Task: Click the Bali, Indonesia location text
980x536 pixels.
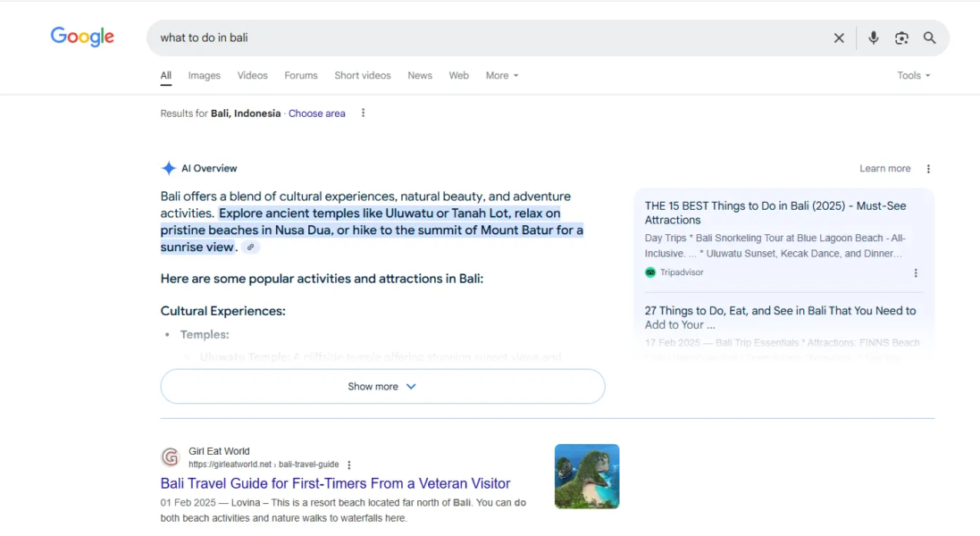Action: point(246,114)
